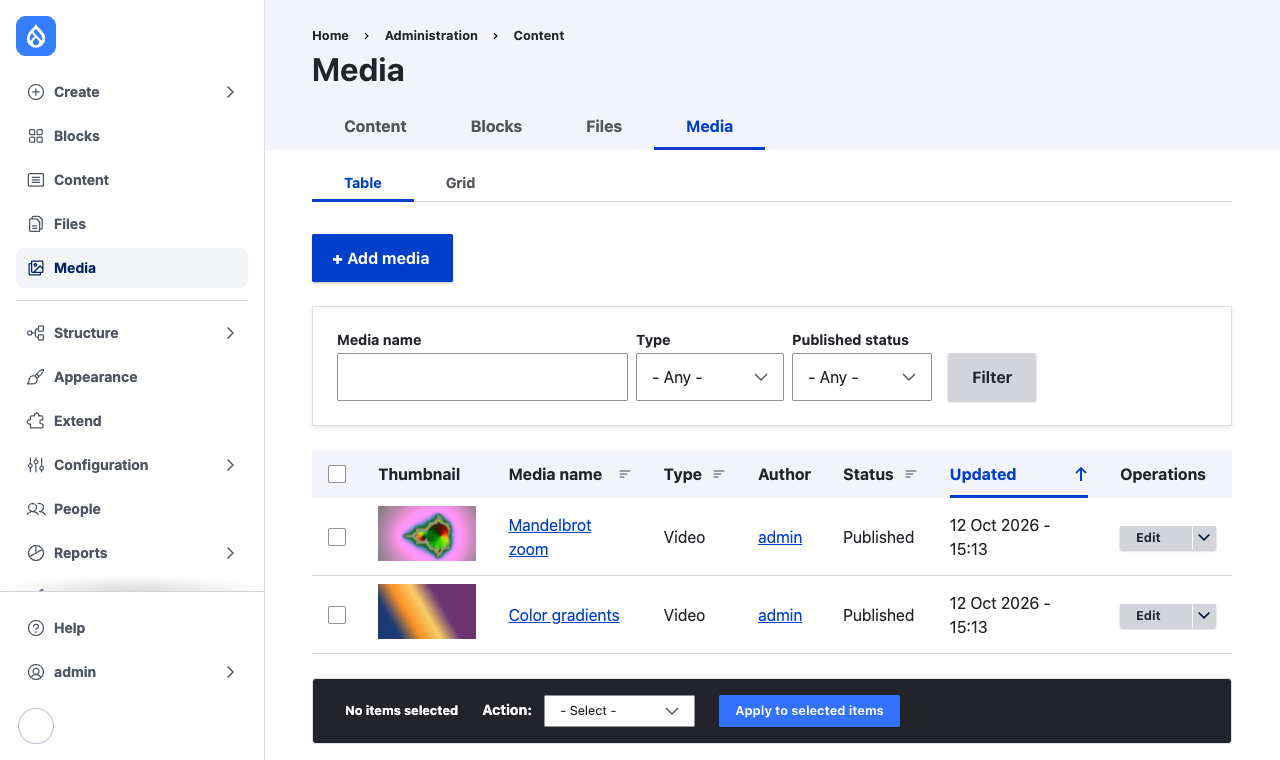The height and width of the screenshot is (760, 1280).
Task: Expand the Reports submenu chevron
Action: tap(230, 553)
